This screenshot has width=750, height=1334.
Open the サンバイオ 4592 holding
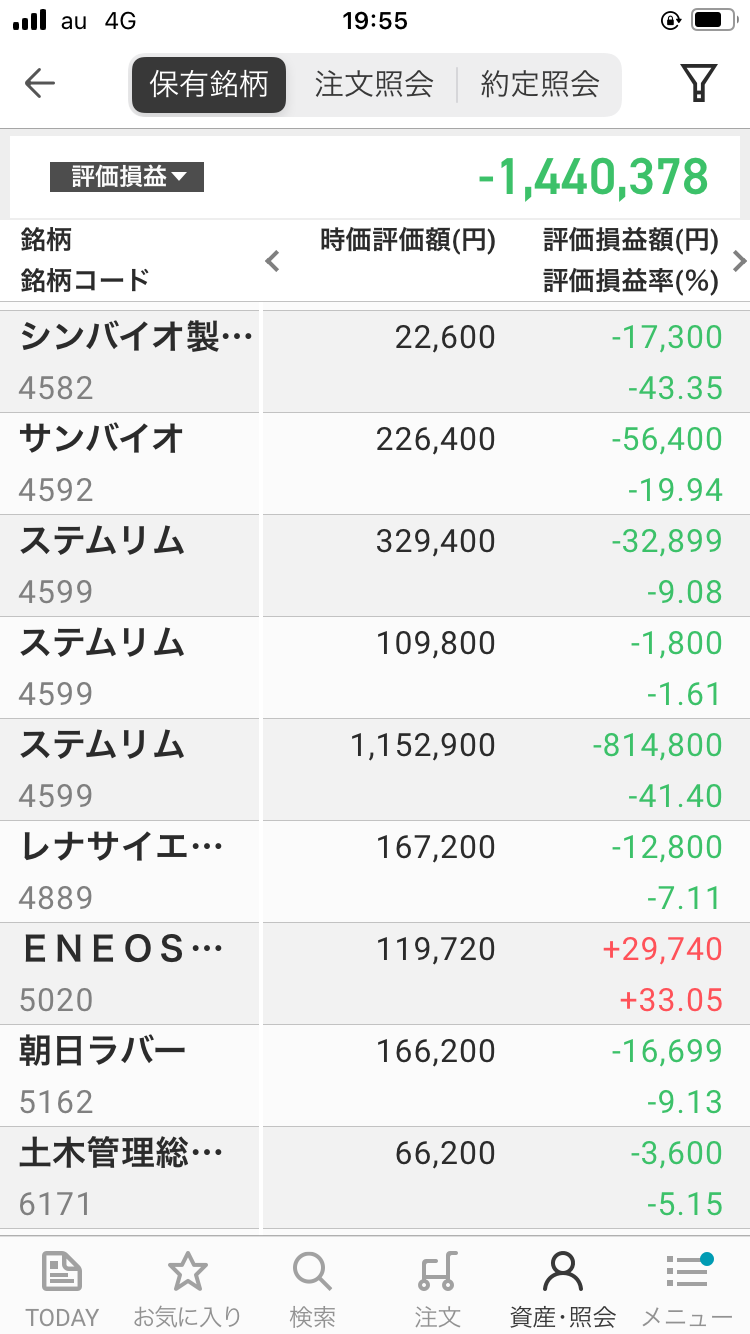(375, 464)
